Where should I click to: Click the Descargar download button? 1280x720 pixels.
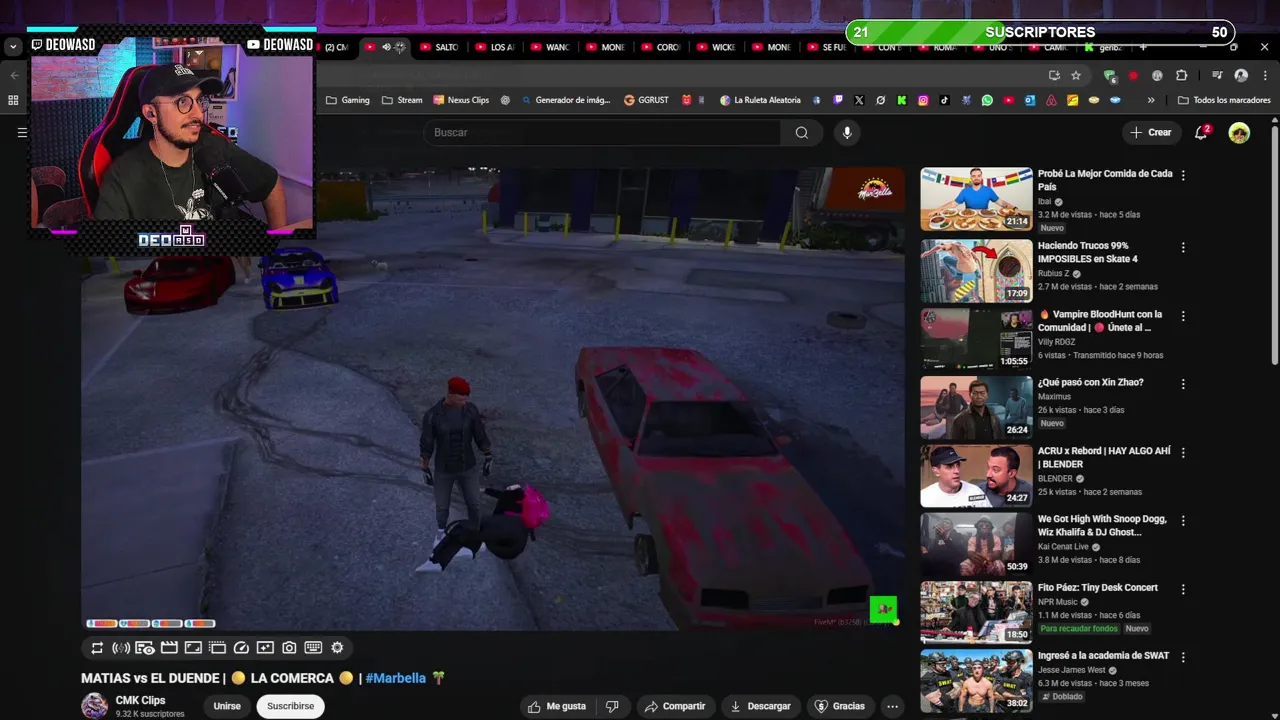pyautogui.click(x=760, y=706)
